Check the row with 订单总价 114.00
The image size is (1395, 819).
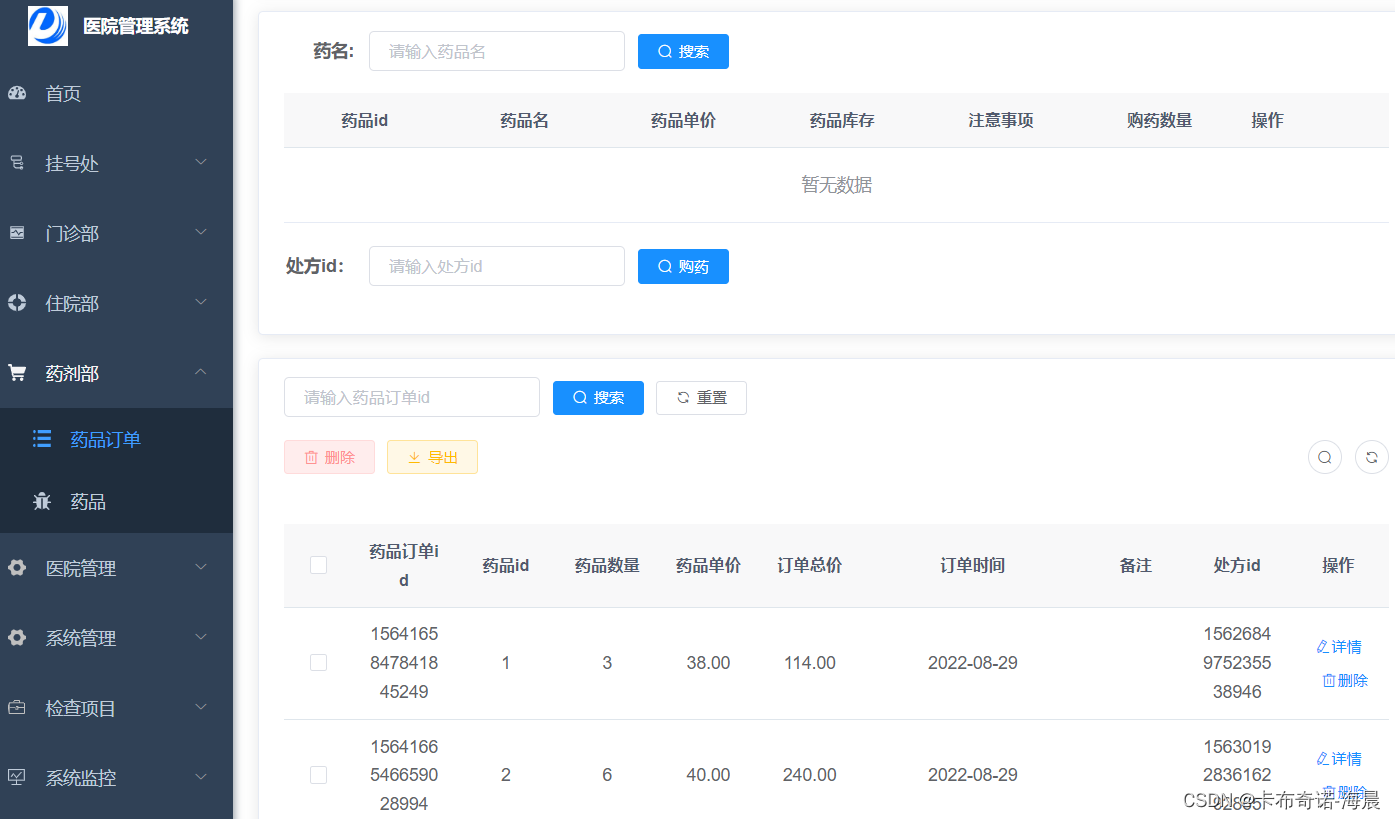pos(318,662)
